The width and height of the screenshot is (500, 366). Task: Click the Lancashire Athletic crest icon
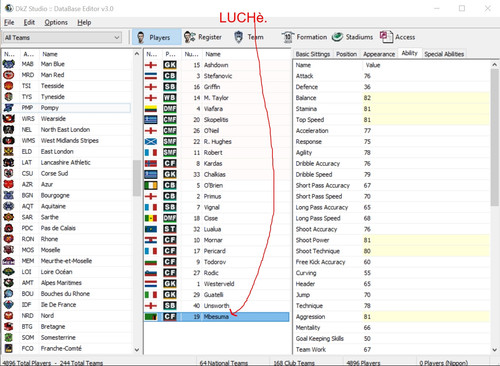(9, 163)
